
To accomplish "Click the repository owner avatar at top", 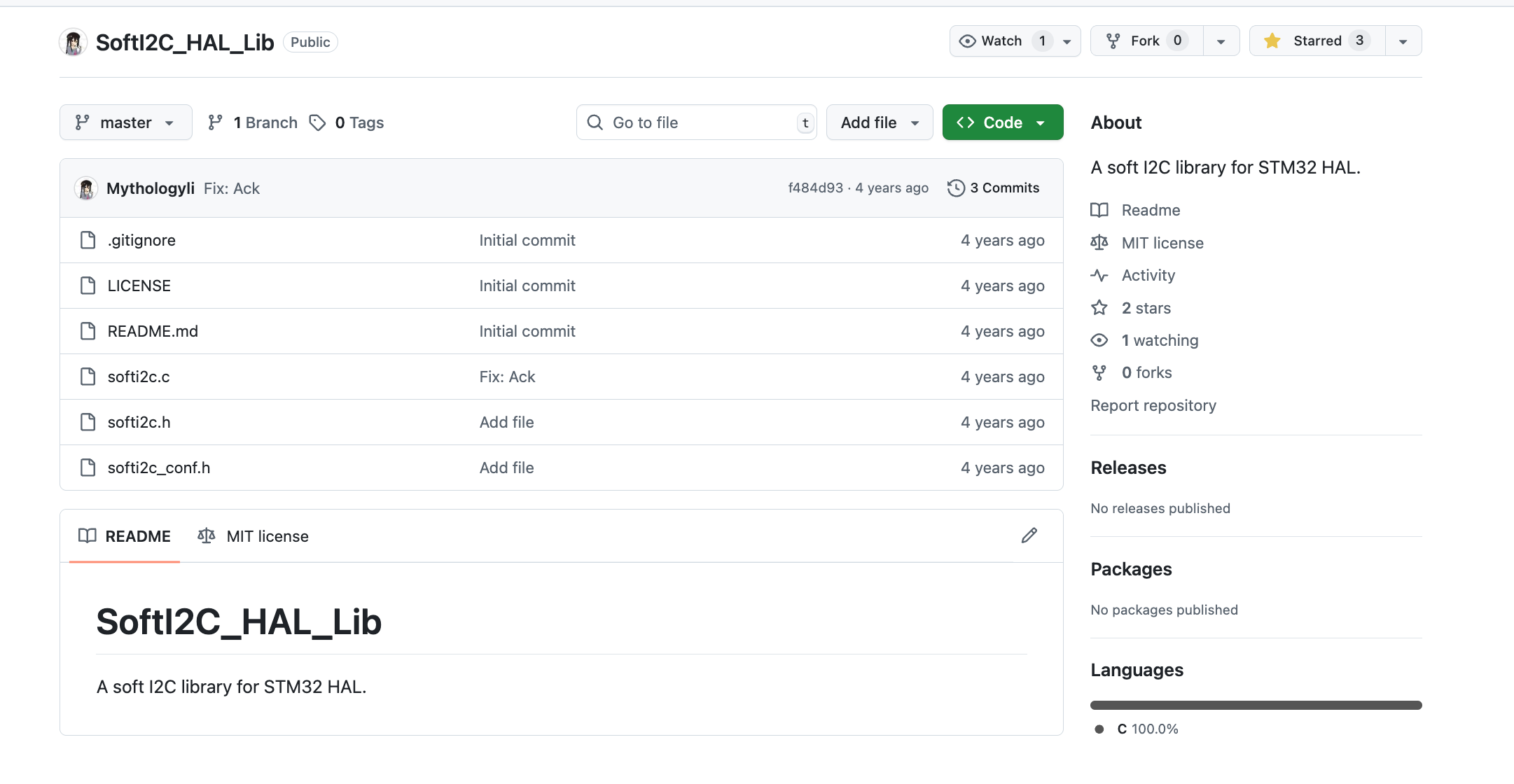I will (73, 43).
